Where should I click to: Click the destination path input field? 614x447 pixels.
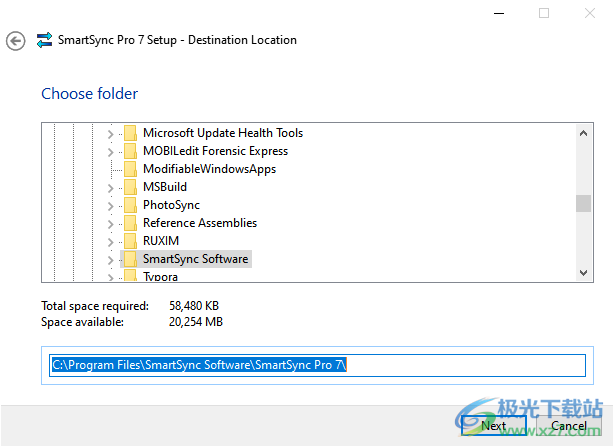[x=317, y=365]
